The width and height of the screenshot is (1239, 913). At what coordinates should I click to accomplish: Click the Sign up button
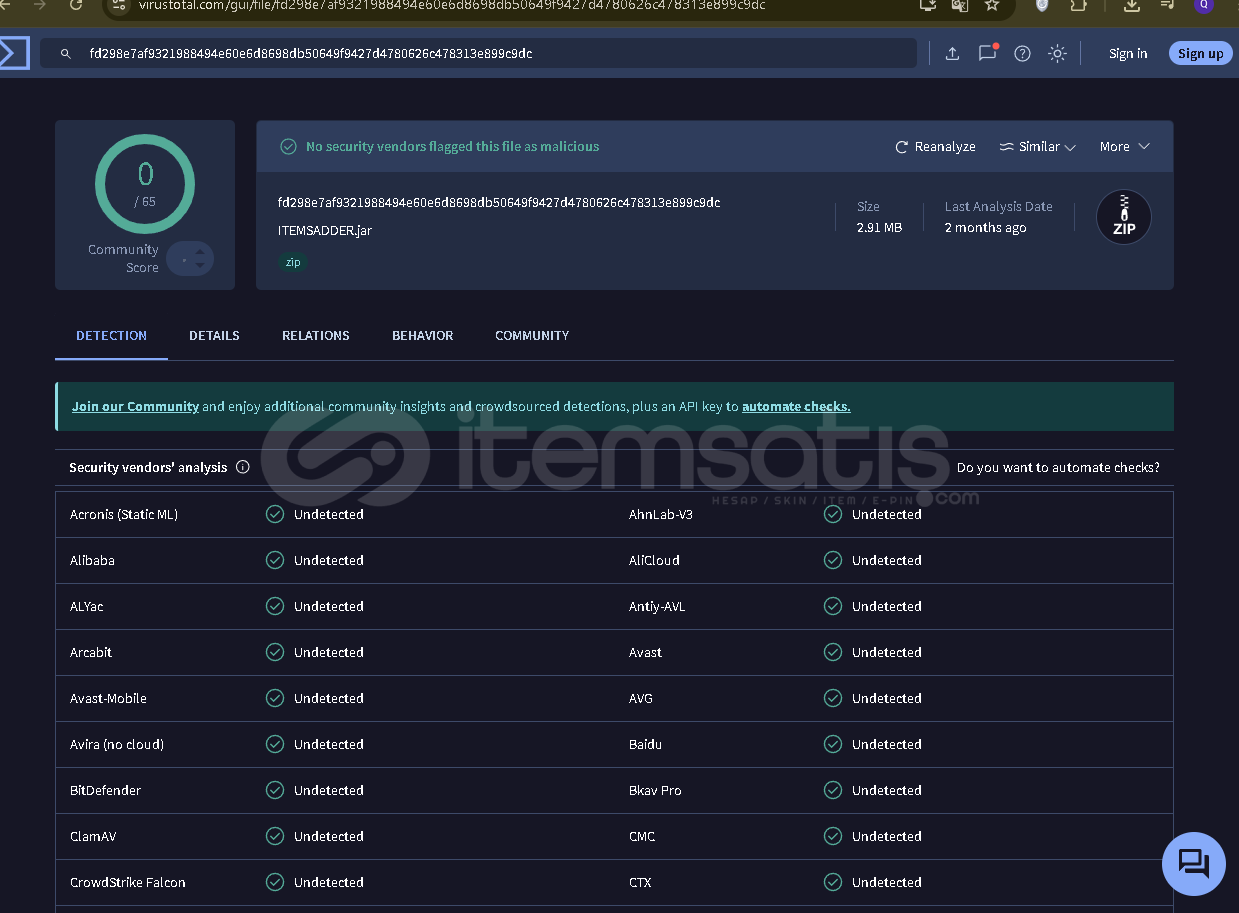click(1200, 54)
